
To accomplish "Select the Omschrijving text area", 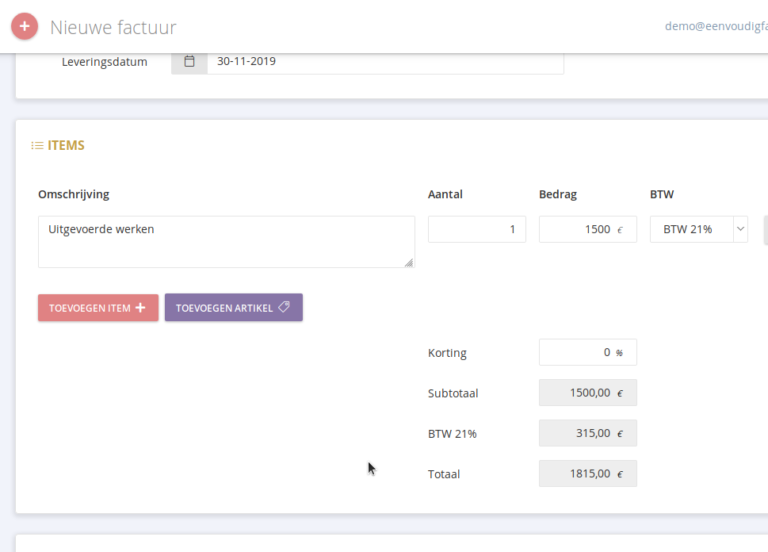I will click(225, 242).
